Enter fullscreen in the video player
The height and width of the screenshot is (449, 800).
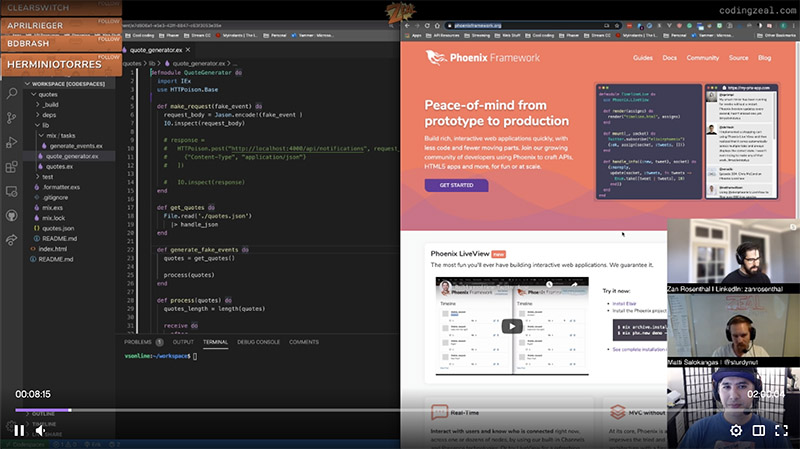(781, 431)
